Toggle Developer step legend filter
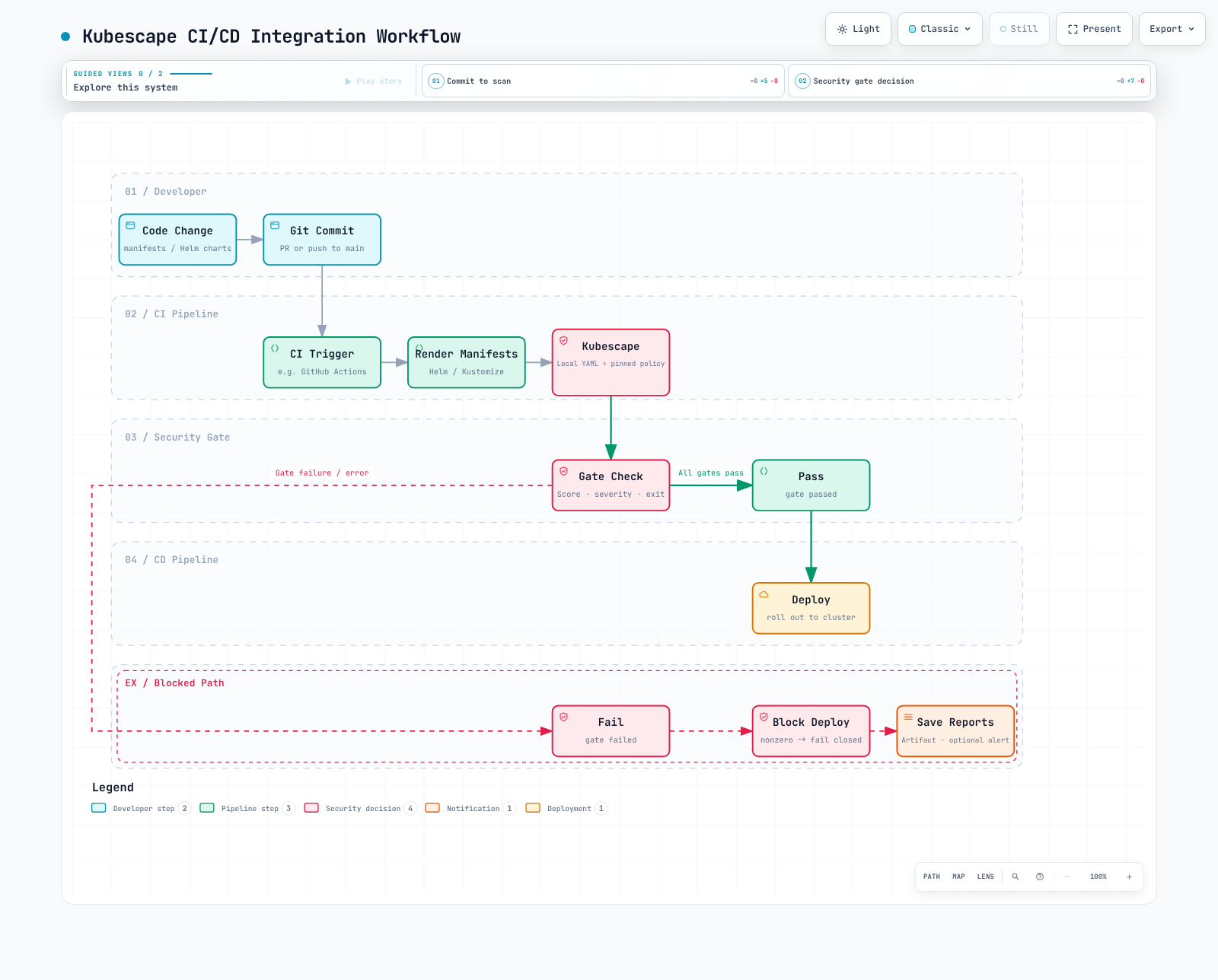This screenshot has height=980, width=1218. [141, 808]
